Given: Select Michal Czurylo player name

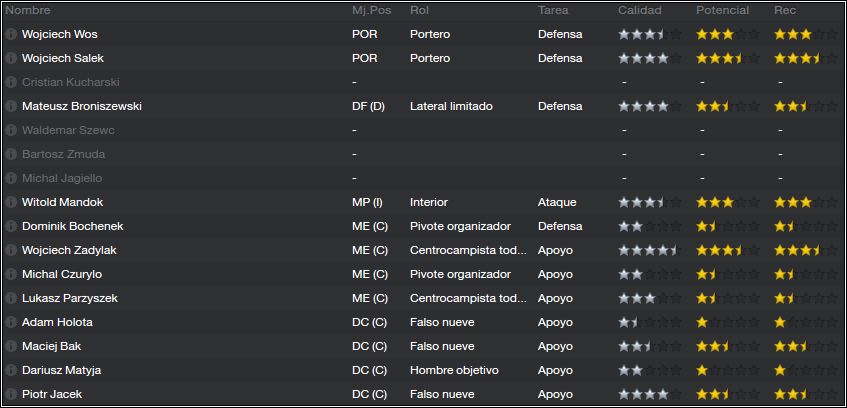Looking at the screenshot, I should [x=62, y=275].
